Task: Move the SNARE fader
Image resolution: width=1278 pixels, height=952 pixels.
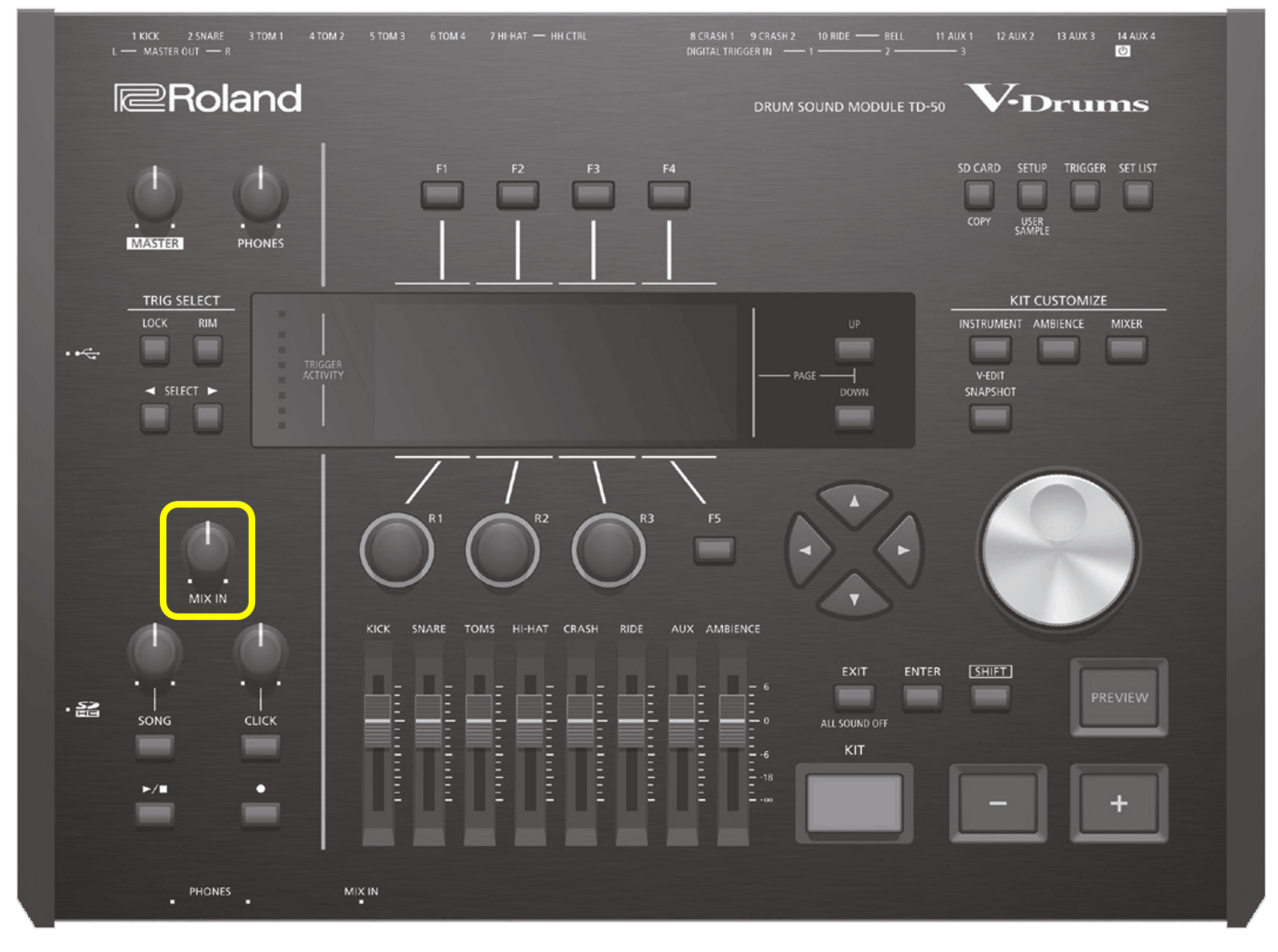Action: pos(429,721)
